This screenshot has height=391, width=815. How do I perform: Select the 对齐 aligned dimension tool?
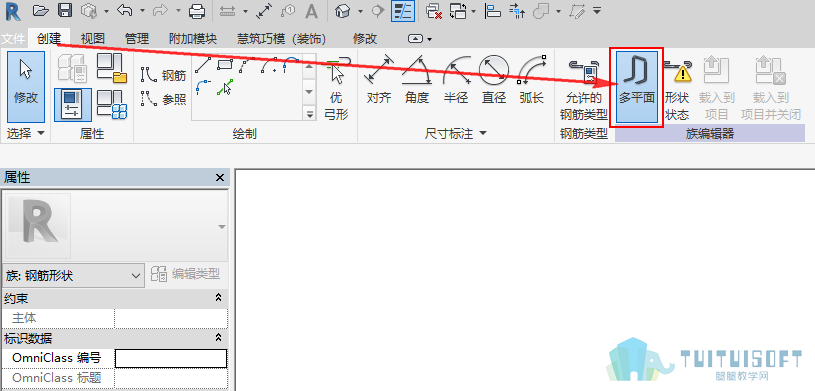(378, 79)
